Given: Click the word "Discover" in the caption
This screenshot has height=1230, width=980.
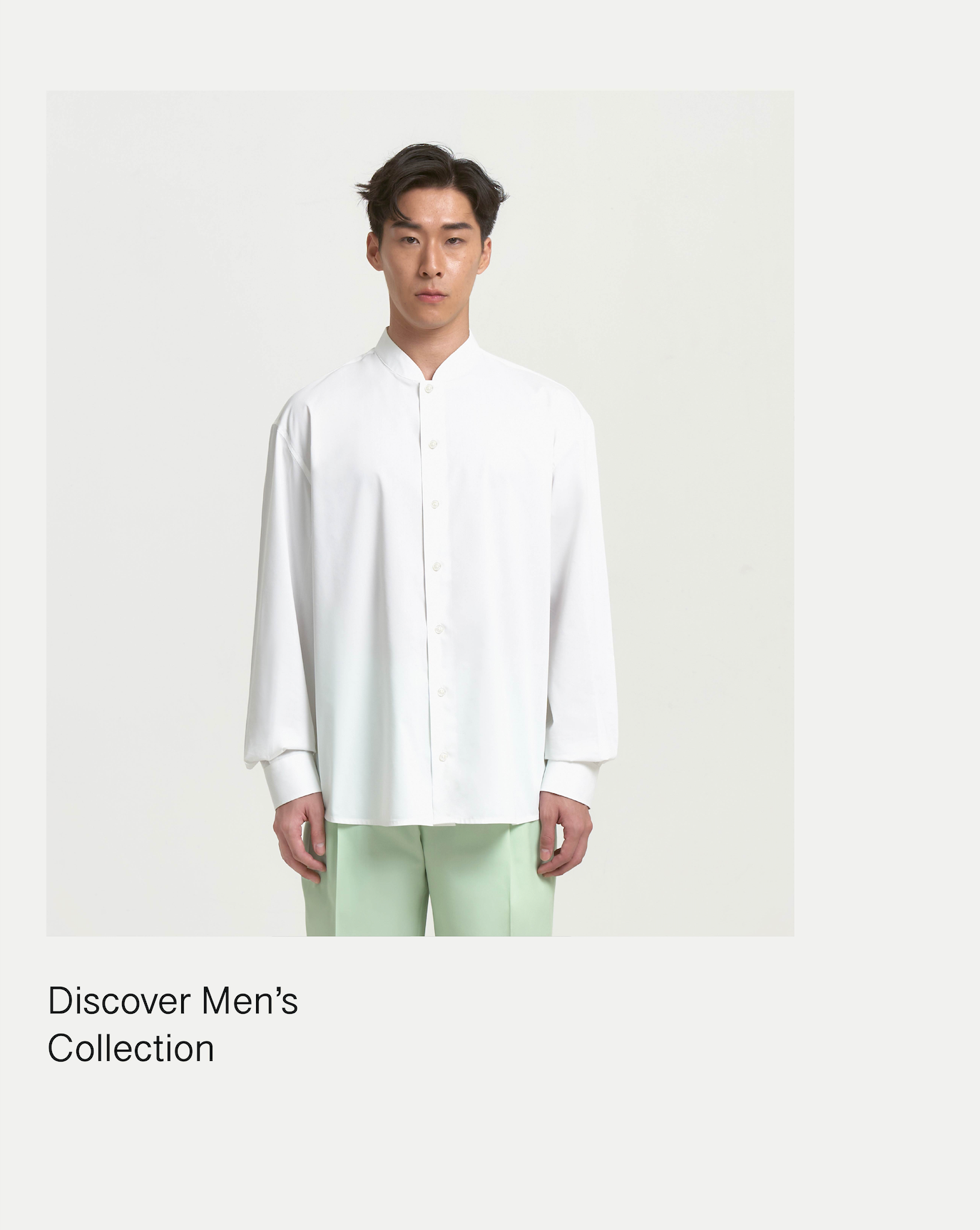Looking at the screenshot, I should (119, 1001).
